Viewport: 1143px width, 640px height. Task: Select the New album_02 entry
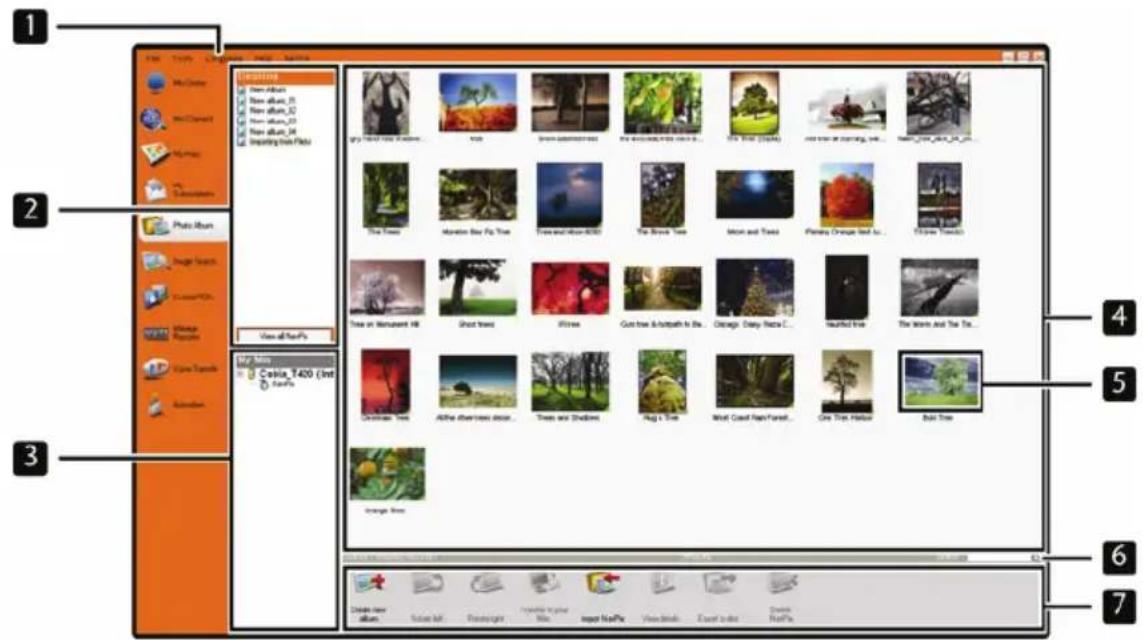266,111
